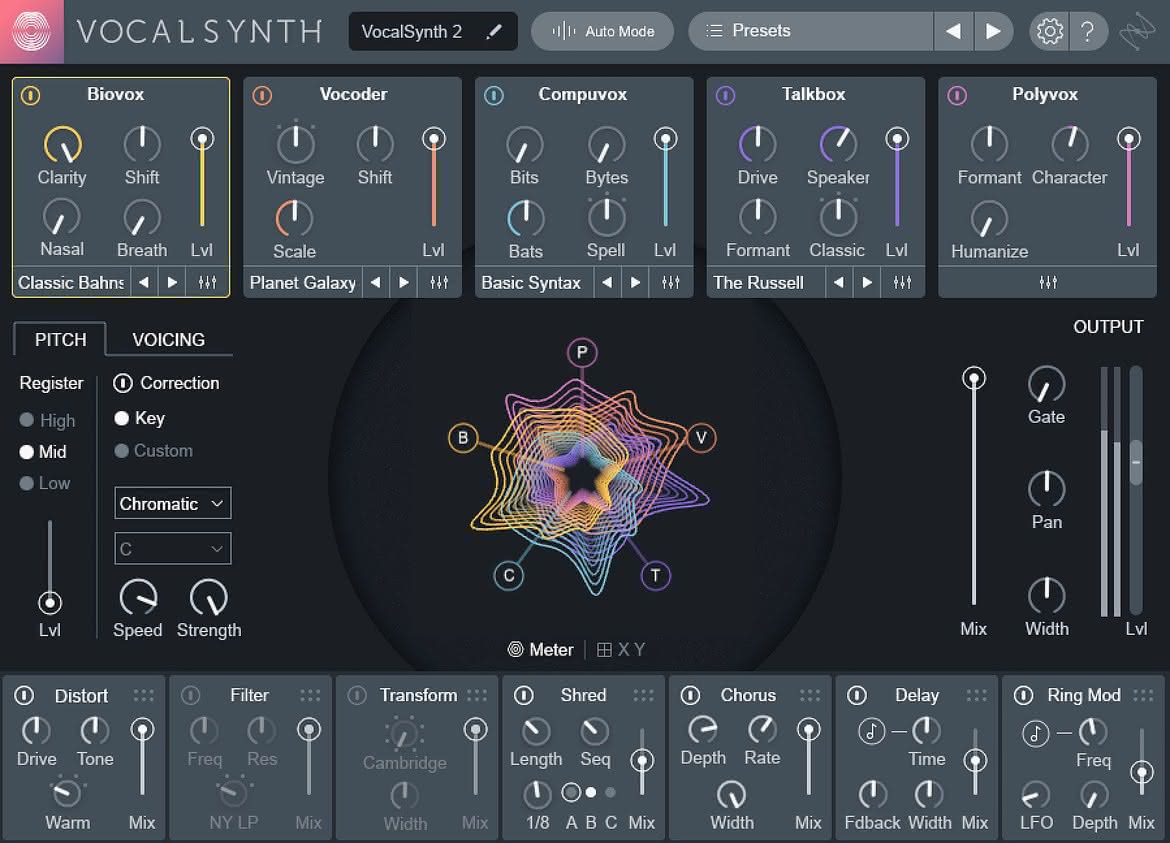
Task: Open Polyvox advanced settings sliders icon
Action: tap(1048, 282)
